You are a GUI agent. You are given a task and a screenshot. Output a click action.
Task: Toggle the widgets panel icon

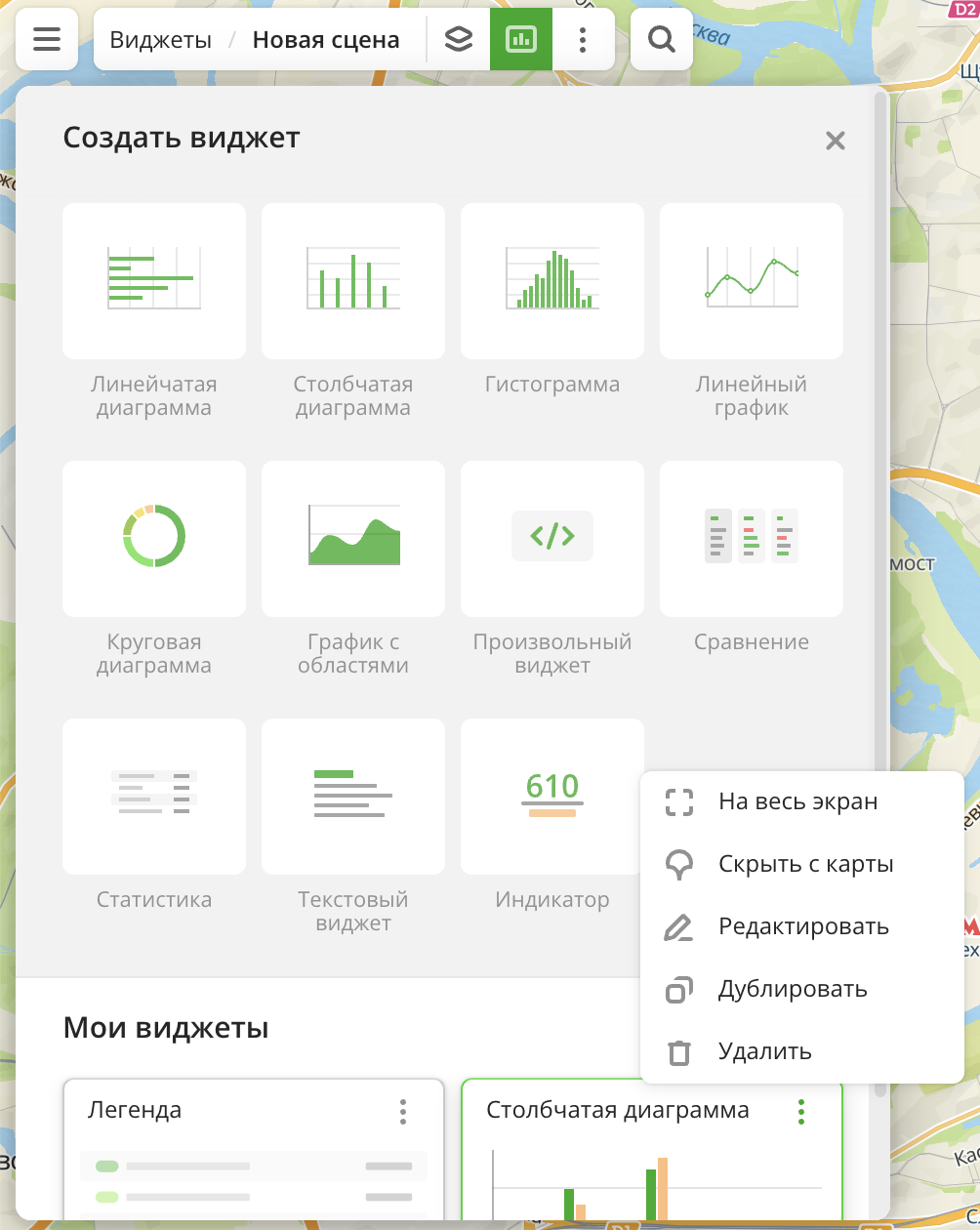521,39
